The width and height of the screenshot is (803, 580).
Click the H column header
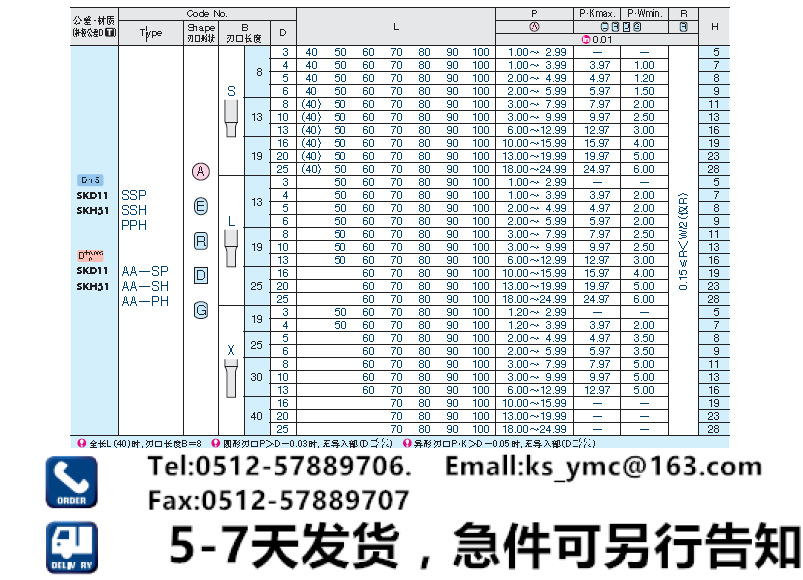[714, 27]
